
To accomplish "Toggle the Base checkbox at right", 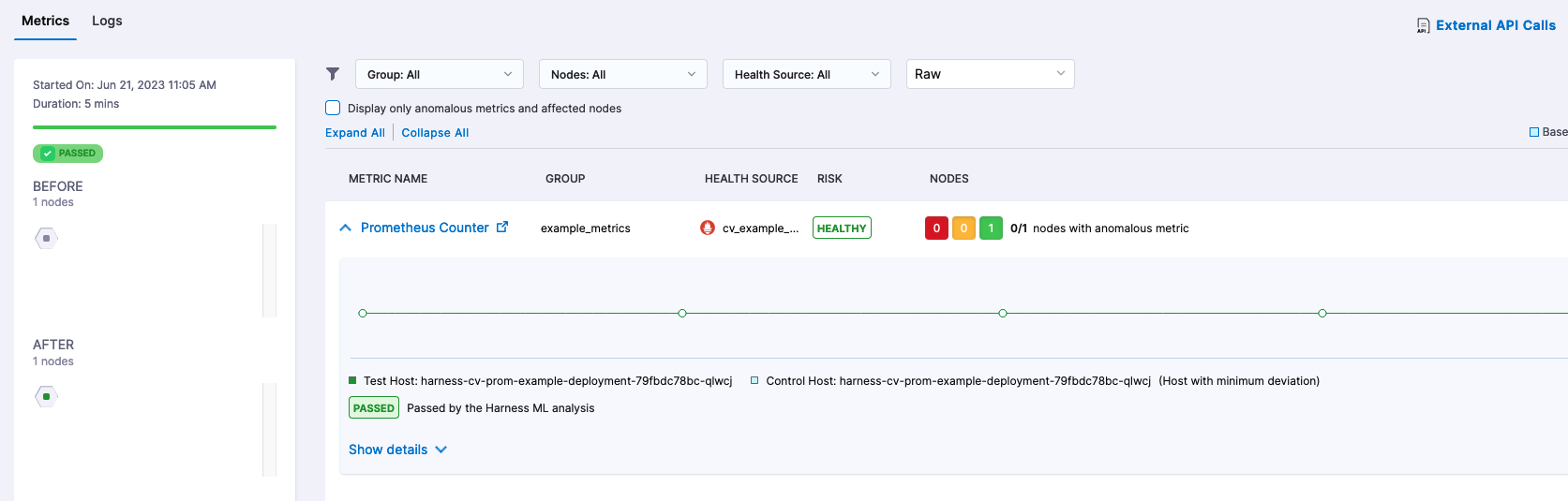I will coord(1534,132).
